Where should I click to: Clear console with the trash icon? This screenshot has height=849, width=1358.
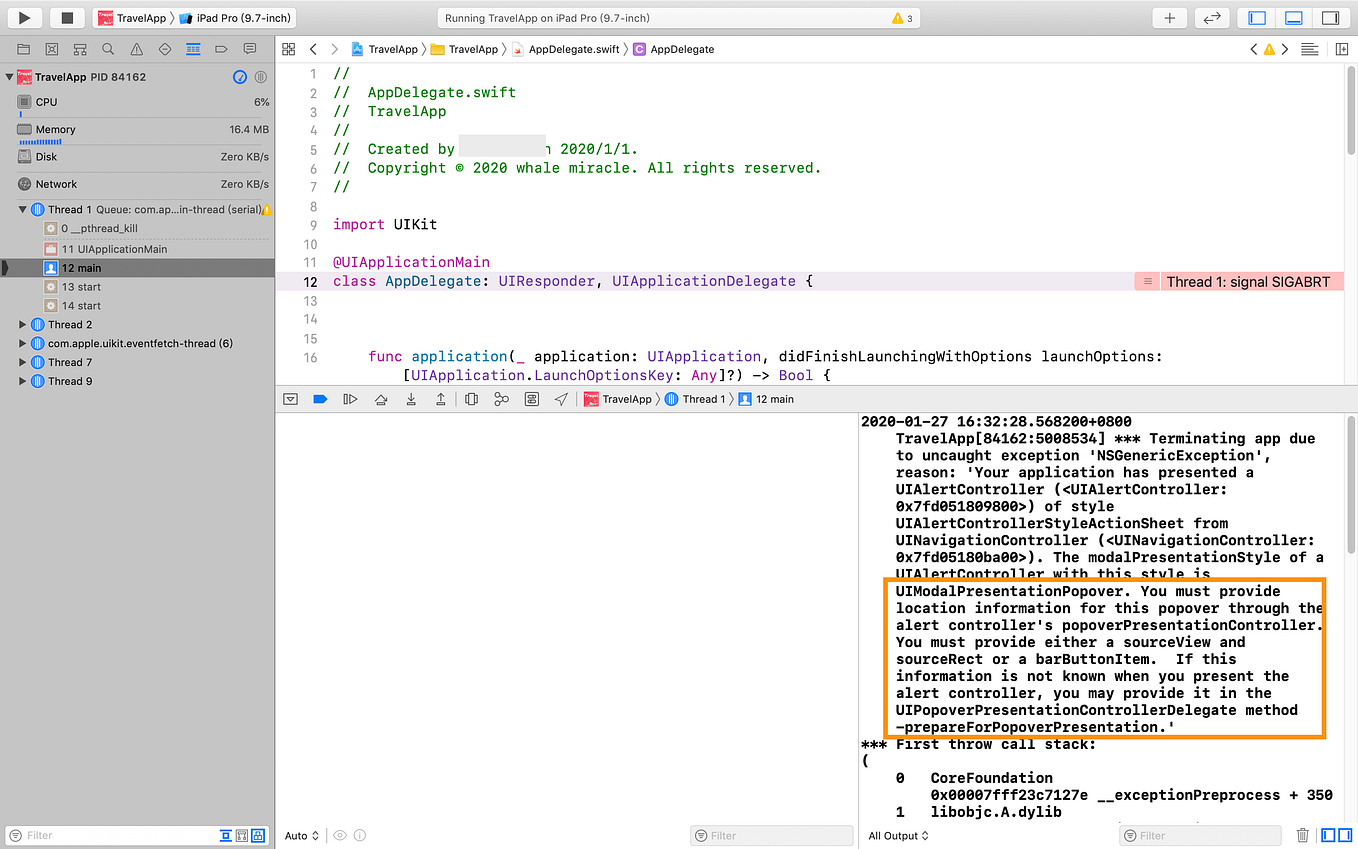click(1302, 835)
